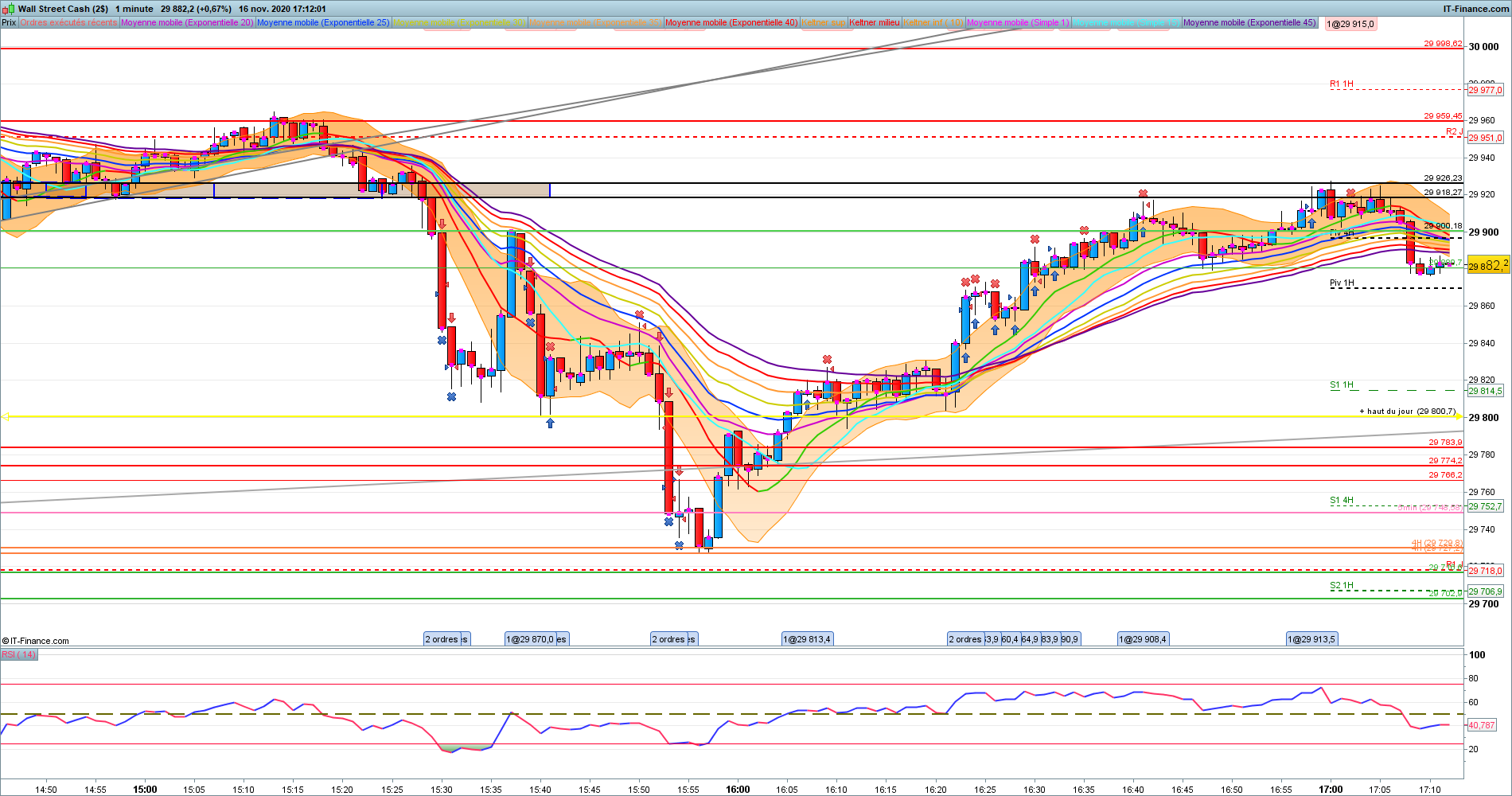Click the 29 977,0 R1 1H price tag
Image resolution: width=1512 pixels, height=796 pixels.
coord(1486,91)
